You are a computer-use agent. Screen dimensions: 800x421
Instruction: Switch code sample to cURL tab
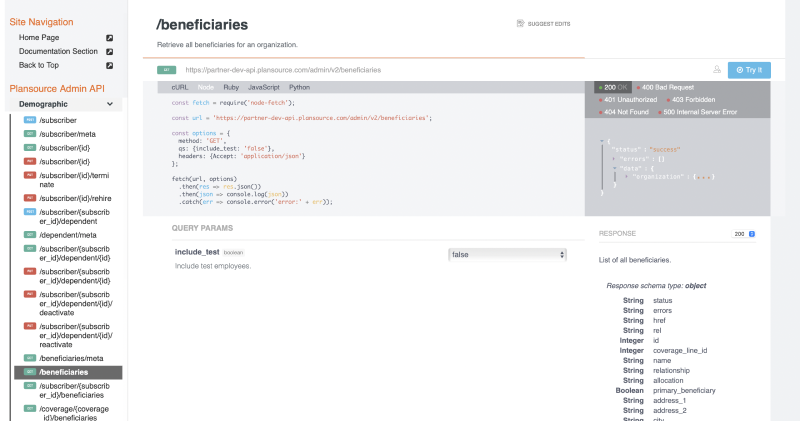180,88
